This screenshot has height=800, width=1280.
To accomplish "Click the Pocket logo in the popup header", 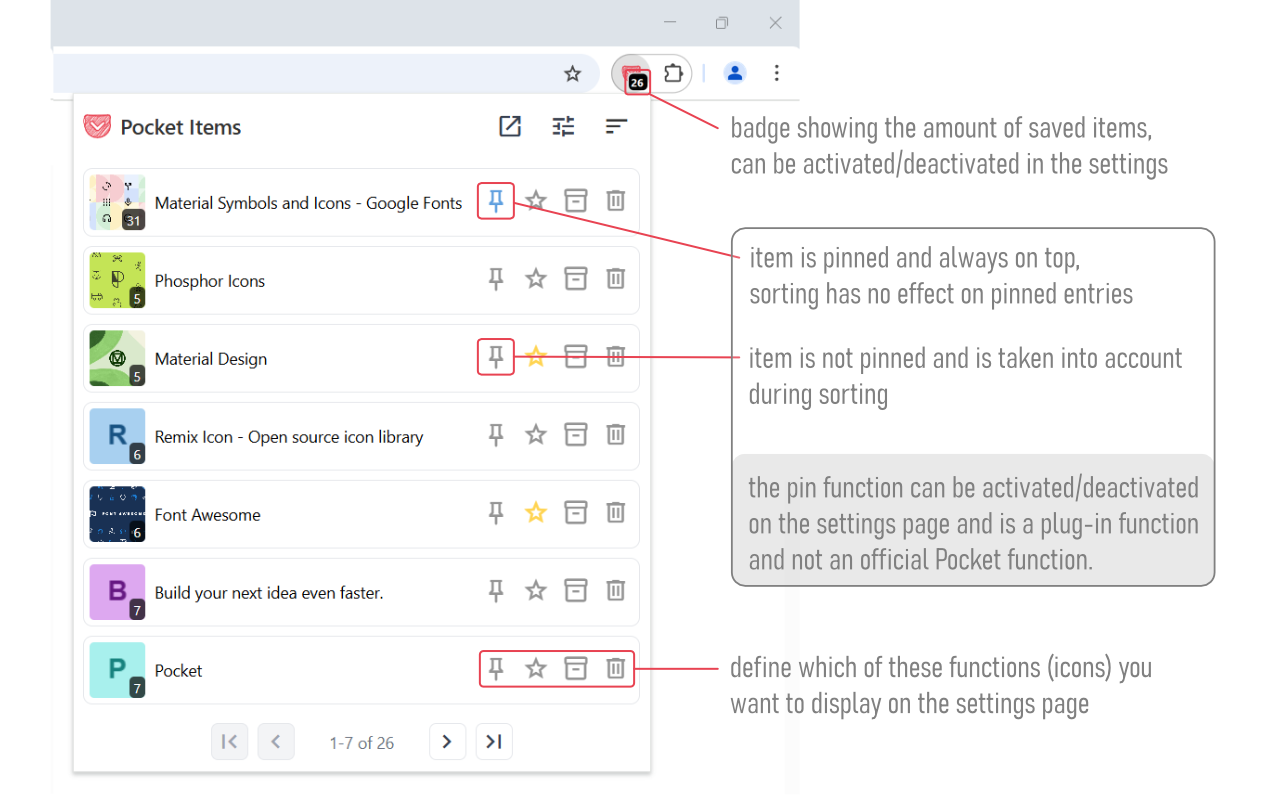I will (x=96, y=126).
